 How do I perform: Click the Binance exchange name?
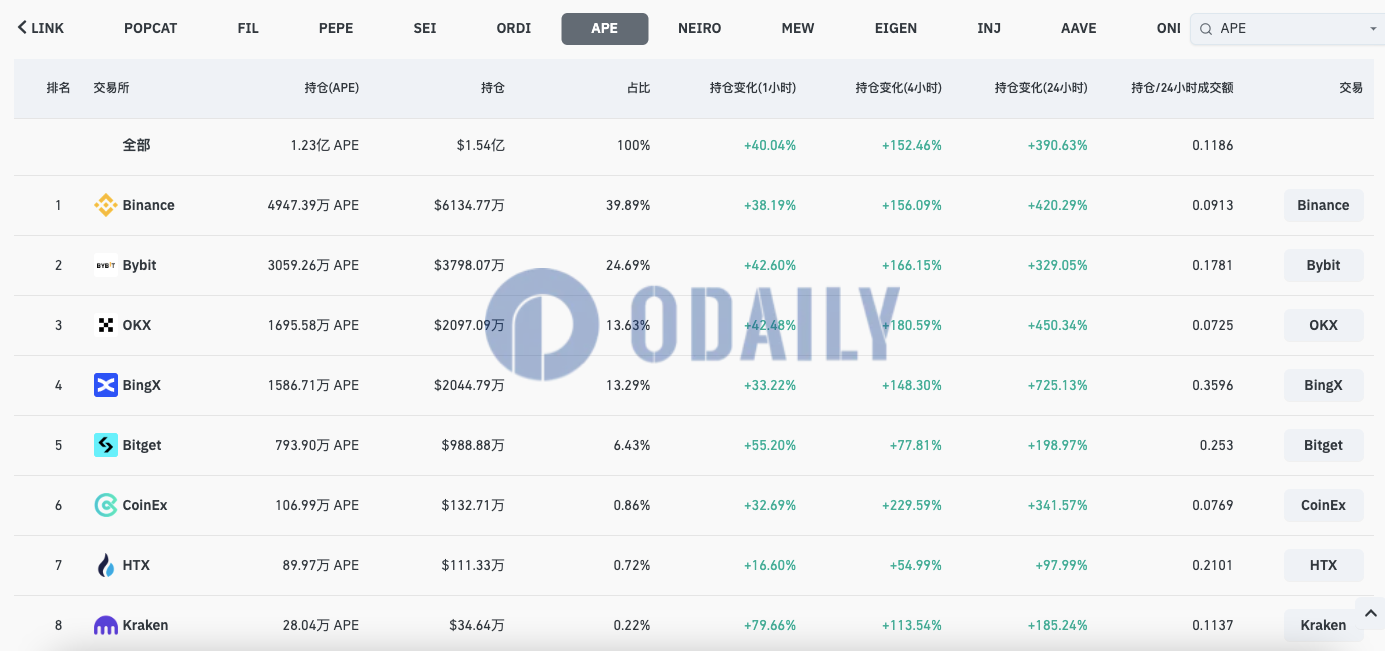click(148, 205)
